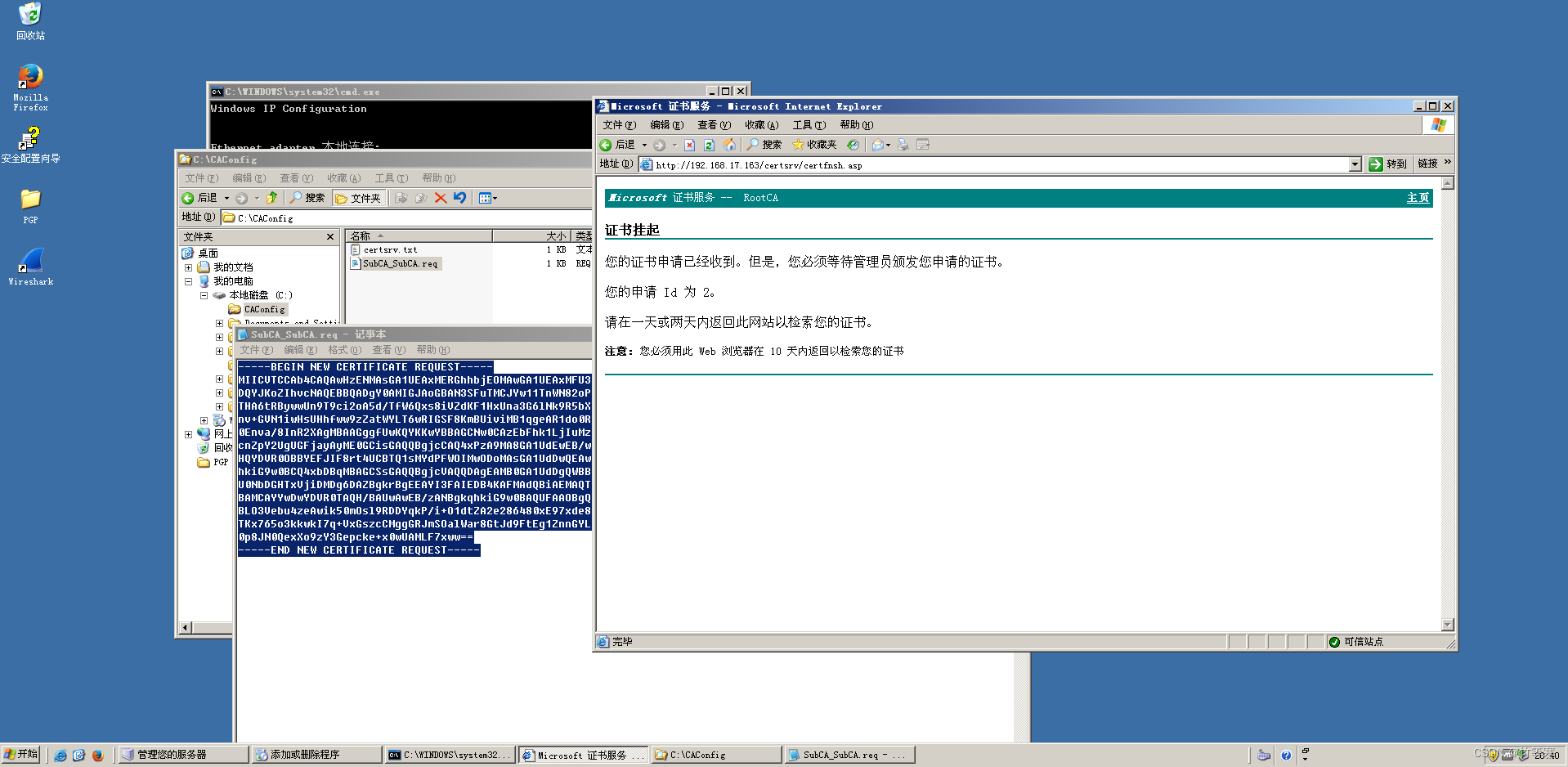Viewport: 1568px width, 767px height.
Task: Switch to Add or Remove Programs taskbar button
Action: [316, 755]
